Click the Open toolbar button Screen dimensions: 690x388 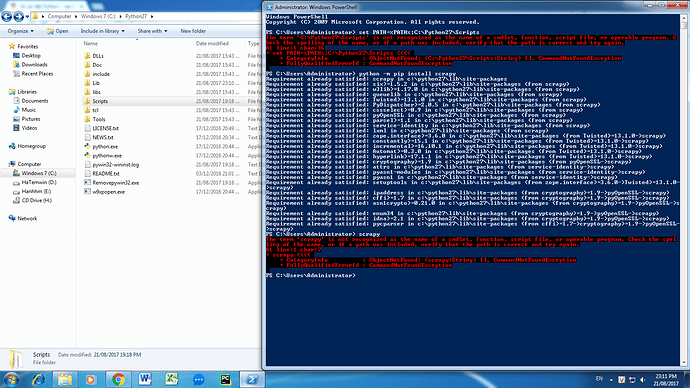[x=58, y=31]
